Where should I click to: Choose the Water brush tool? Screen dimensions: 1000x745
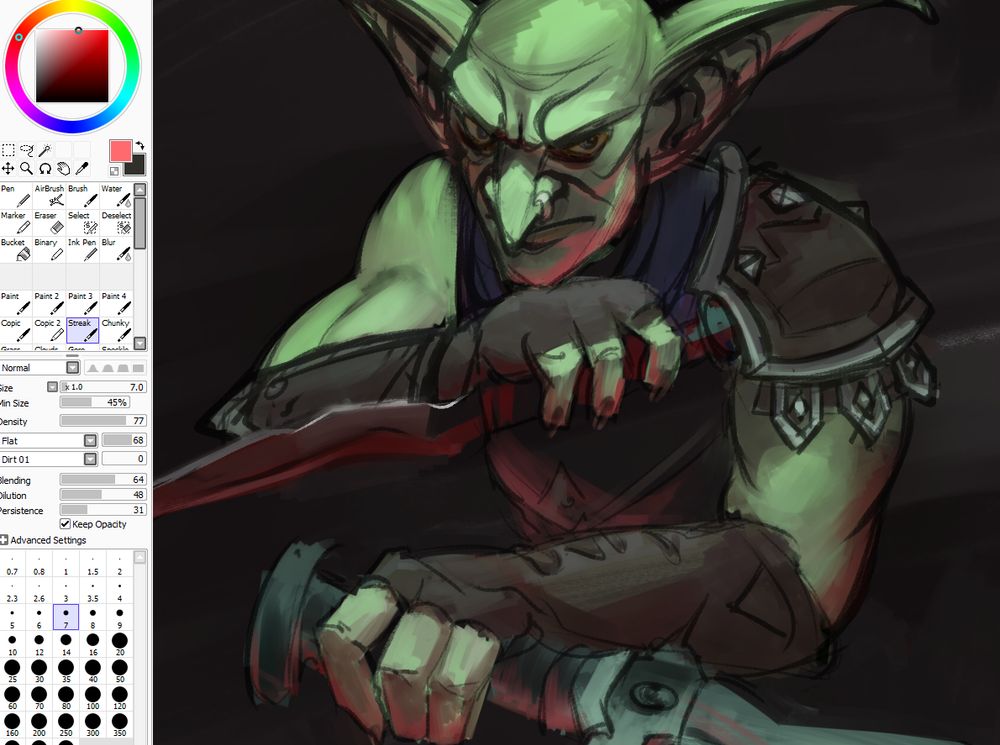[x=117, y=196]
